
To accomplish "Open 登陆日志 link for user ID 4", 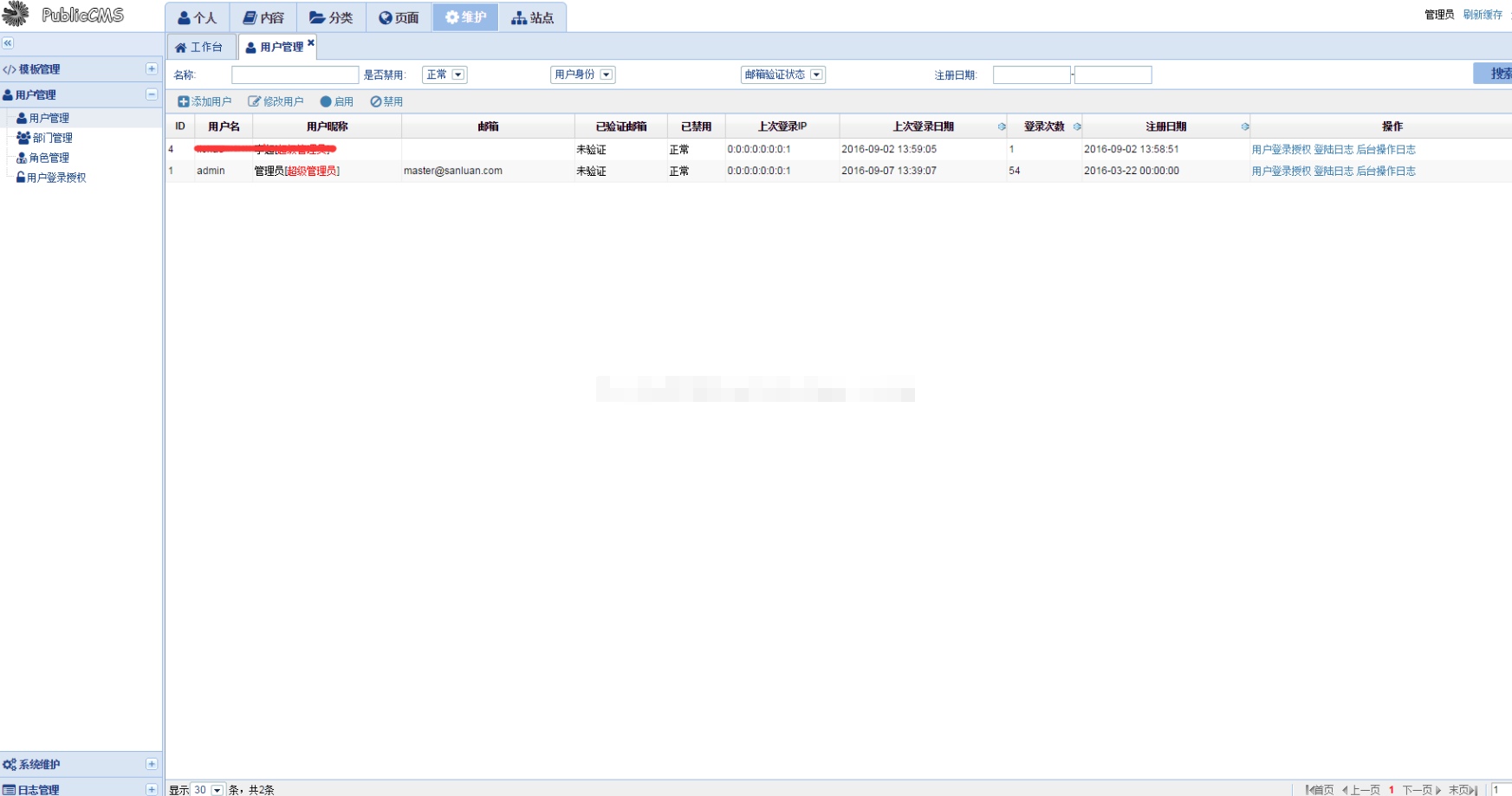I will click(1334, 149).
